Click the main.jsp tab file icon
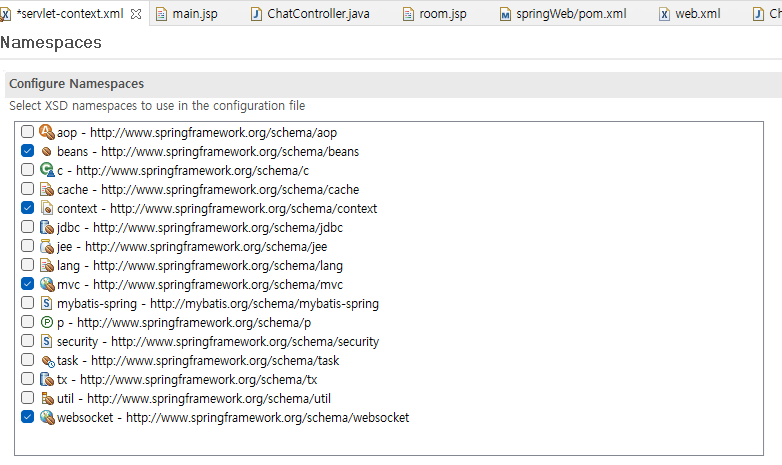 pyautogui.click(x=162, y=14)
